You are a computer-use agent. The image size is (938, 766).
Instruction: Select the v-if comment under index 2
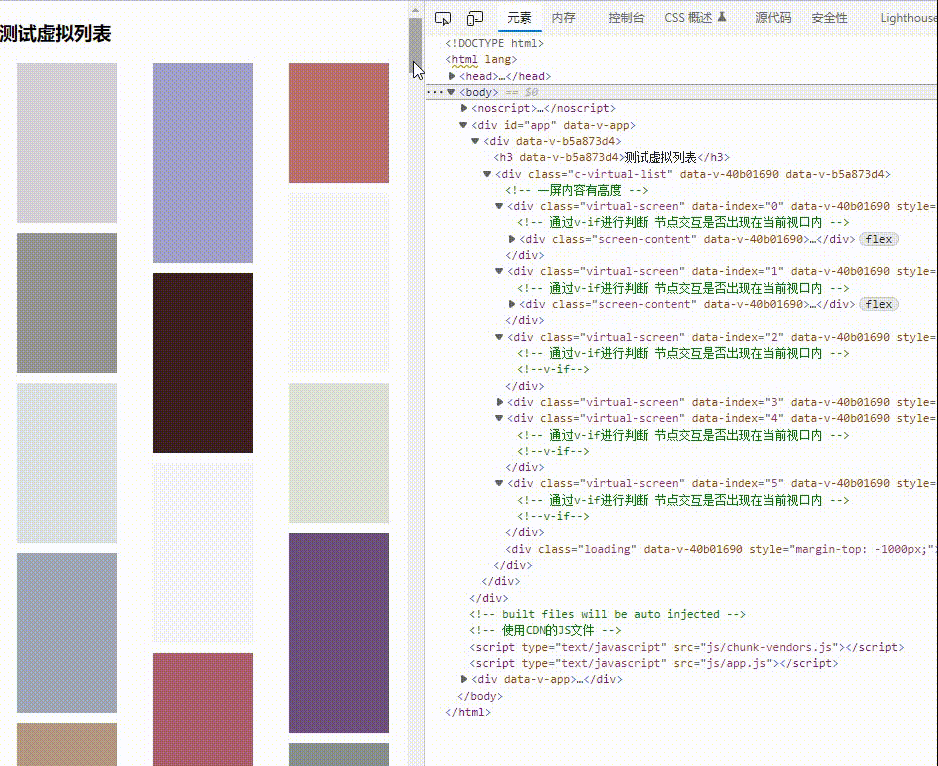[553, 369]
